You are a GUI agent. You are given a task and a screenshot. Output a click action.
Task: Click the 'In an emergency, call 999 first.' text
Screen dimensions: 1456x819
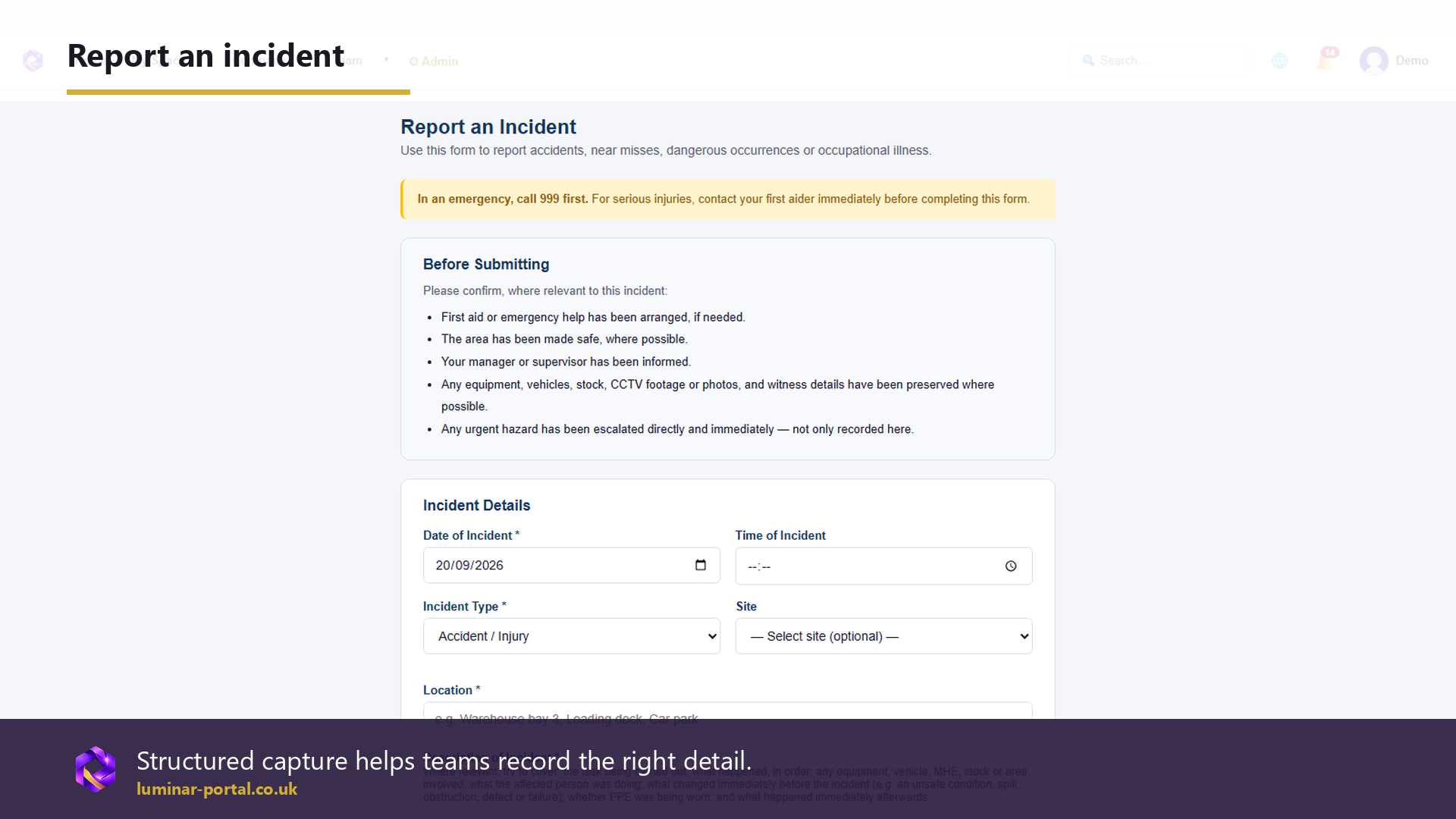tap(503, 199)
